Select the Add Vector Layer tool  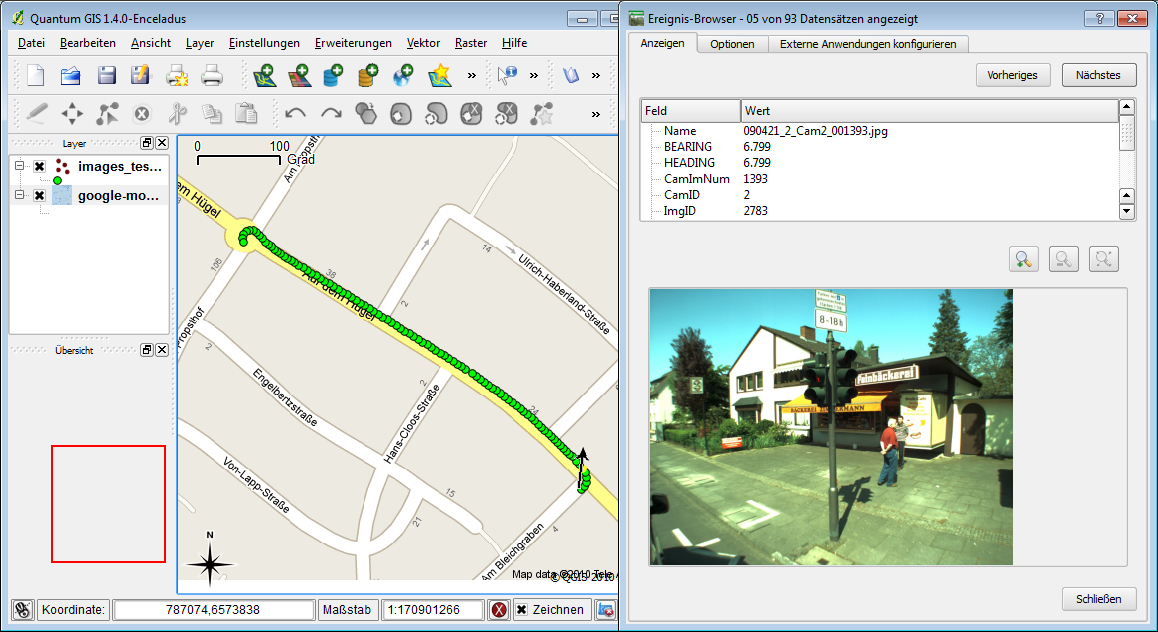click(266, 76)
